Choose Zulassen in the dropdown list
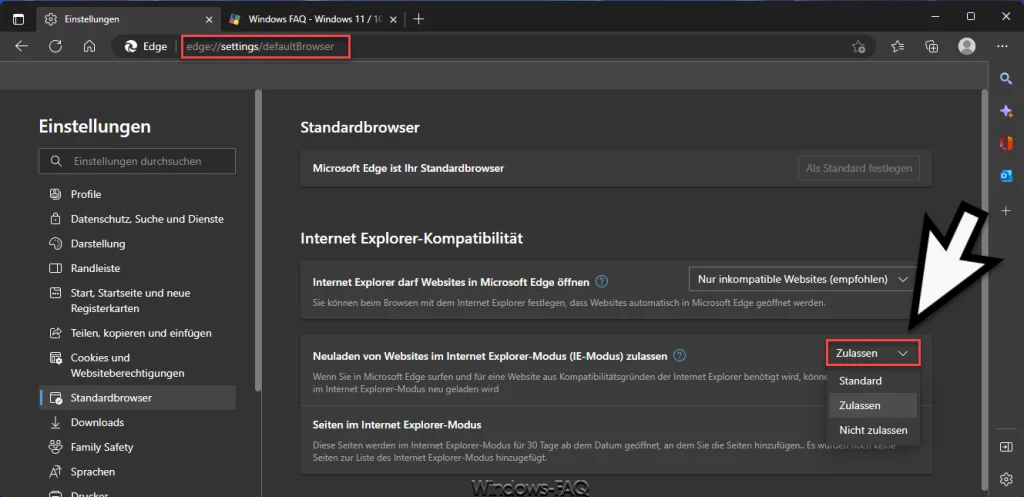This screenshot has width=1024, height=497. pyautogui.click(x=872, y=406)
